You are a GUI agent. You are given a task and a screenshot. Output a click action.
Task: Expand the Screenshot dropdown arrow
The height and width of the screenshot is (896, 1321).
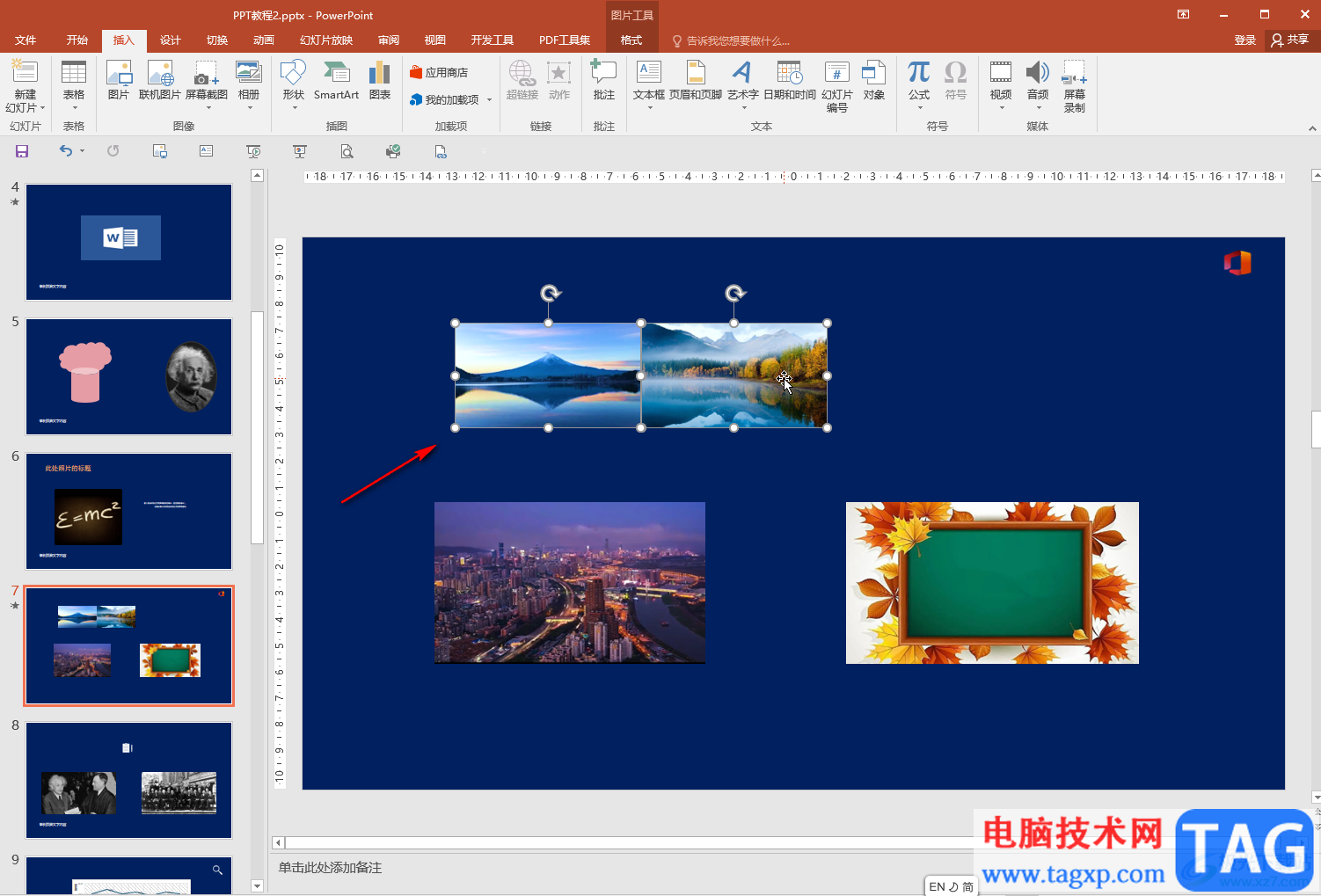tap(208, 108)
